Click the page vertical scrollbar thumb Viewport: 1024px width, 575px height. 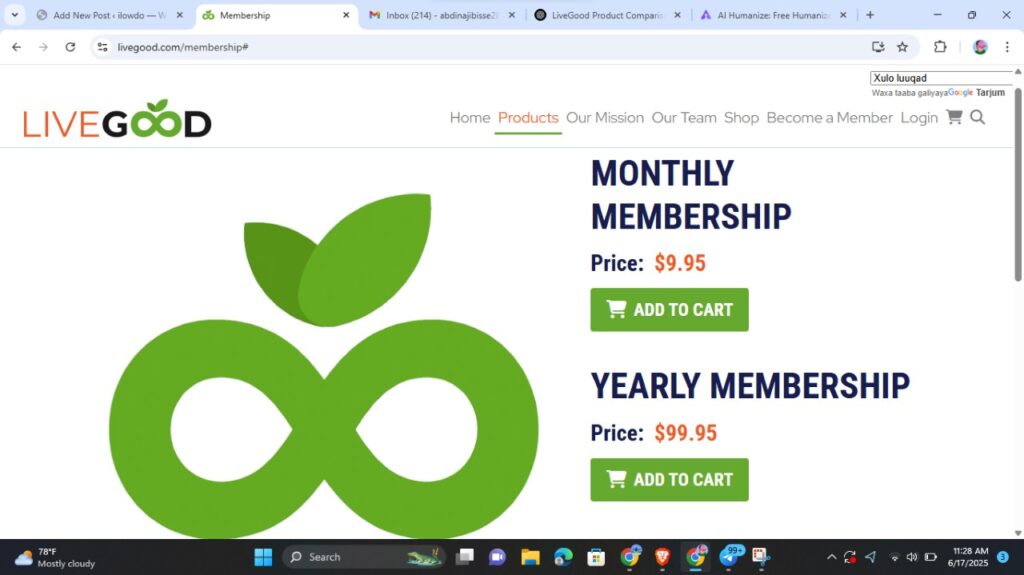[x=1018, y=186]
